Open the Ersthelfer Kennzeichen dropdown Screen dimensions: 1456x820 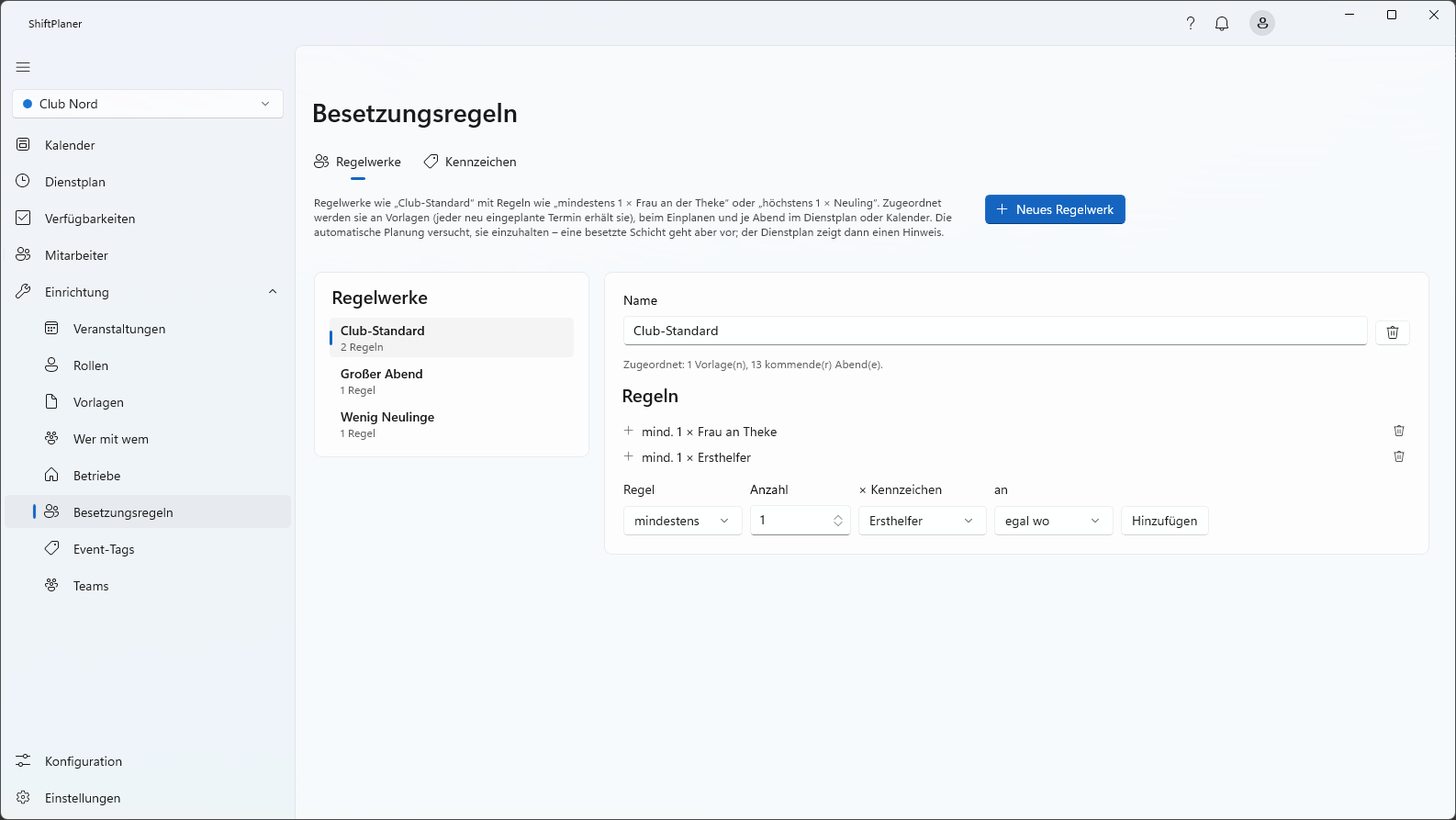[x=922, y=521]
